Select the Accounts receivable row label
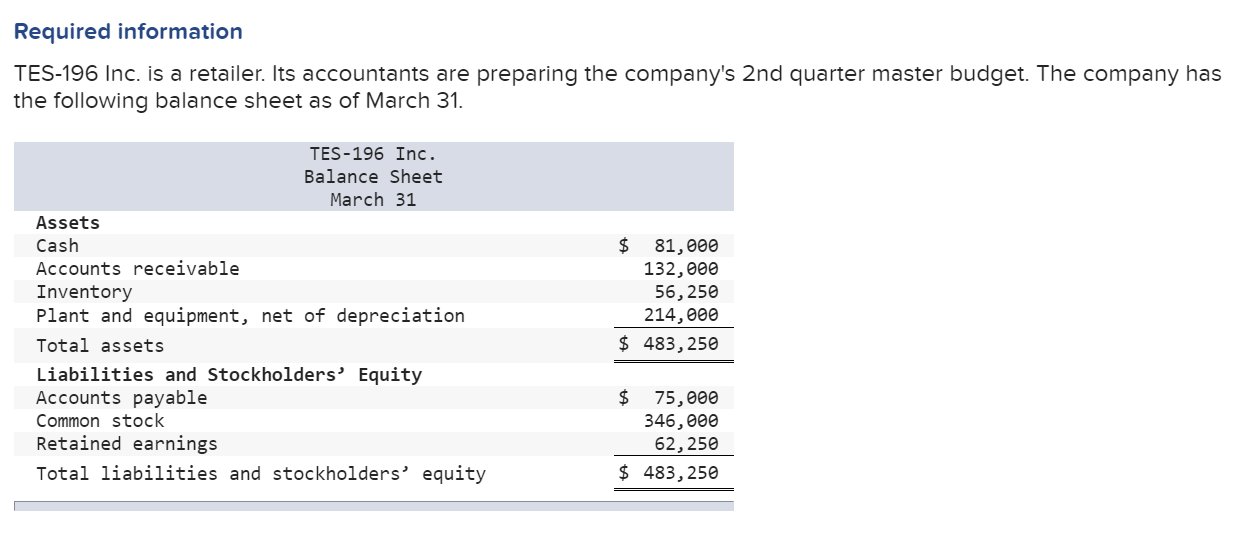This screenshot has width=1251, height=547. tap(138, 269)
